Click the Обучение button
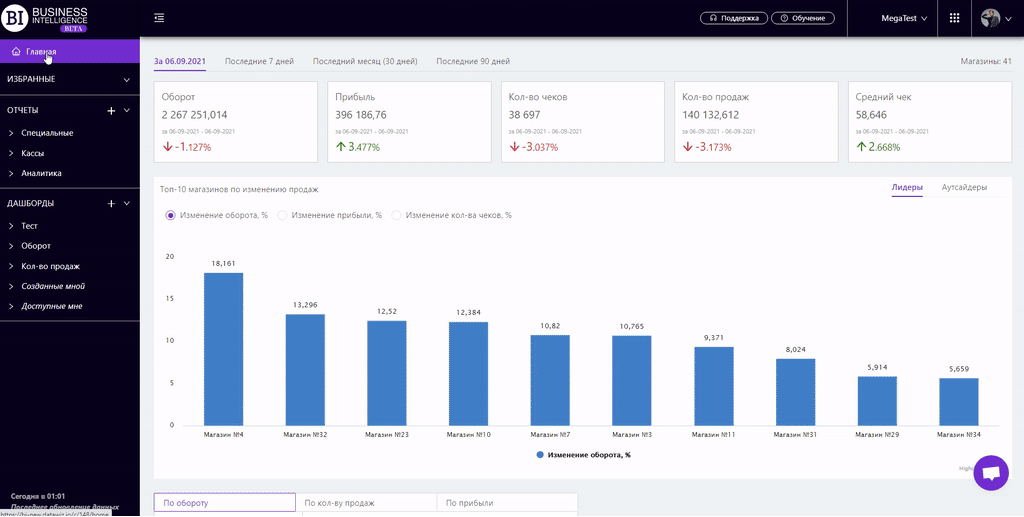The height and width of the screenshot is (517, 1024). (804, 18)
